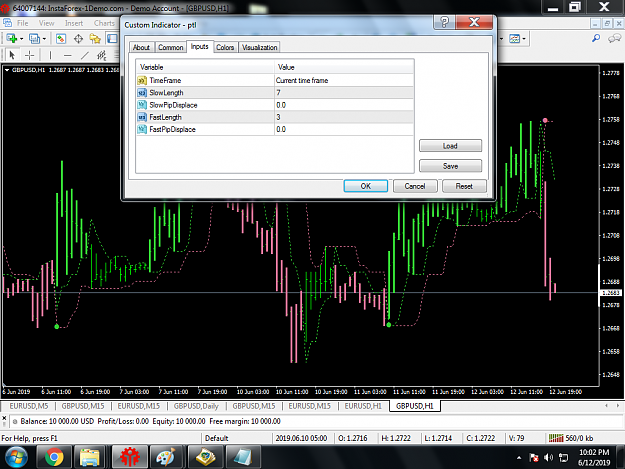625x469 pixels.
Task: Open the Charts menu
Action: click(x=104, y=23)
